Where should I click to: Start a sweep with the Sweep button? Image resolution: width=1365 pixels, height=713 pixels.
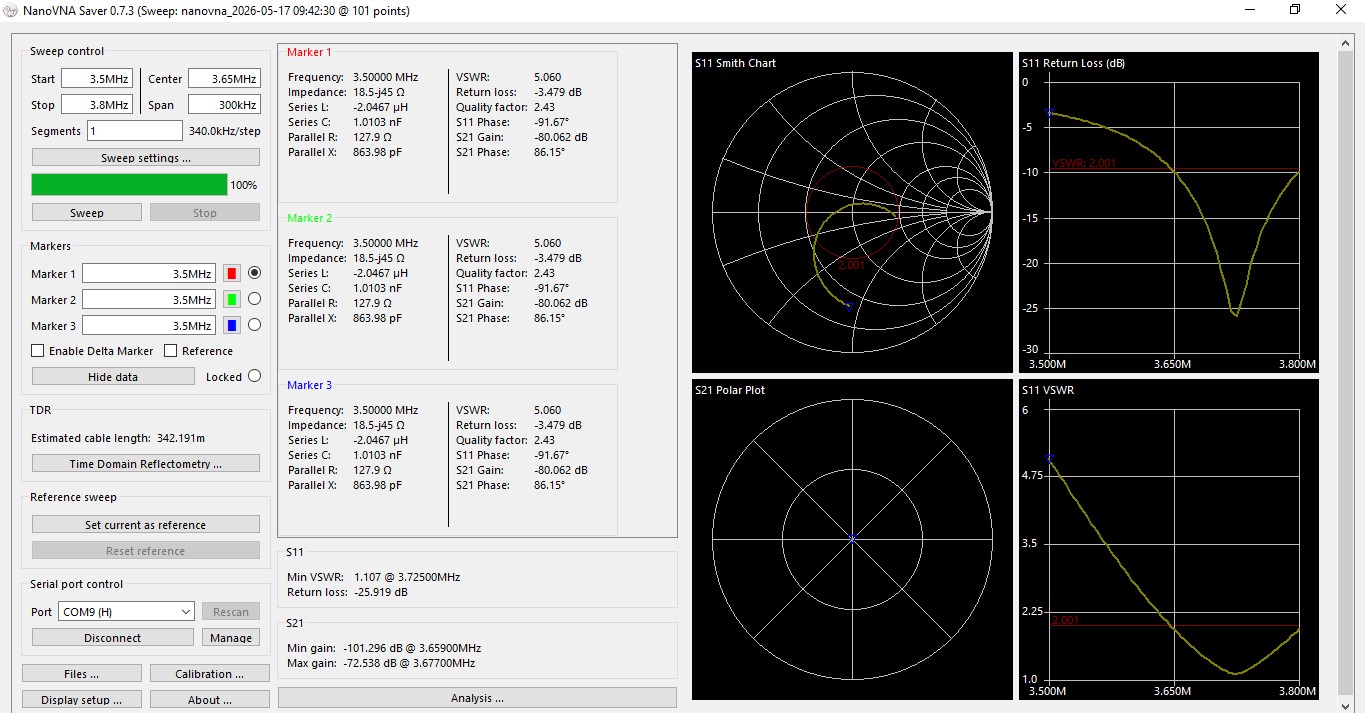pos(87,213)
